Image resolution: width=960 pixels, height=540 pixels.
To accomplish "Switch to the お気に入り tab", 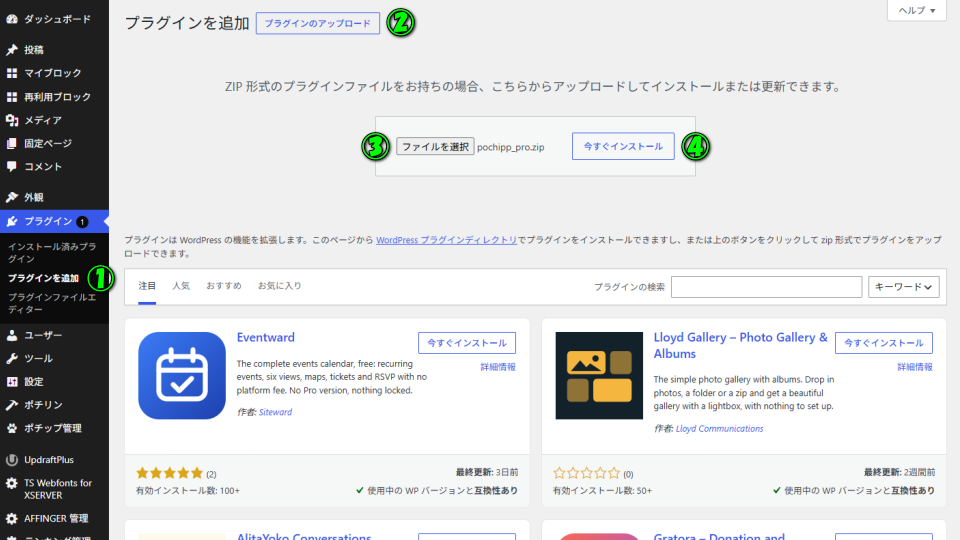I will coord(279,286).
